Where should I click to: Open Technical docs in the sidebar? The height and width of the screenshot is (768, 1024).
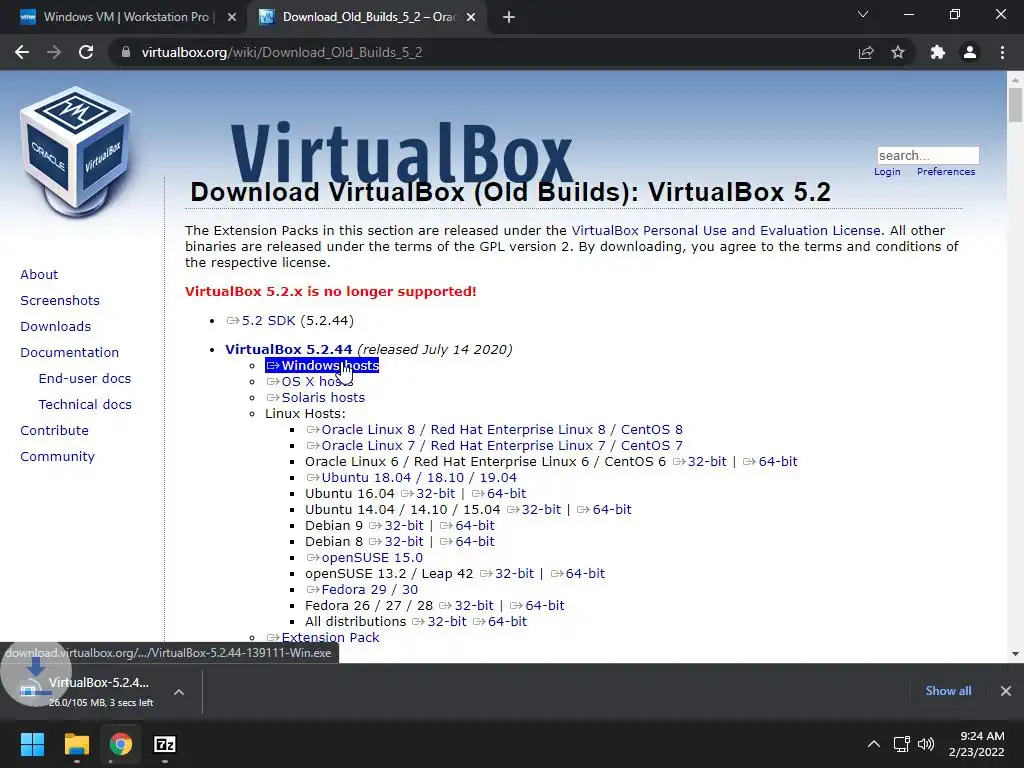point(85,405)
